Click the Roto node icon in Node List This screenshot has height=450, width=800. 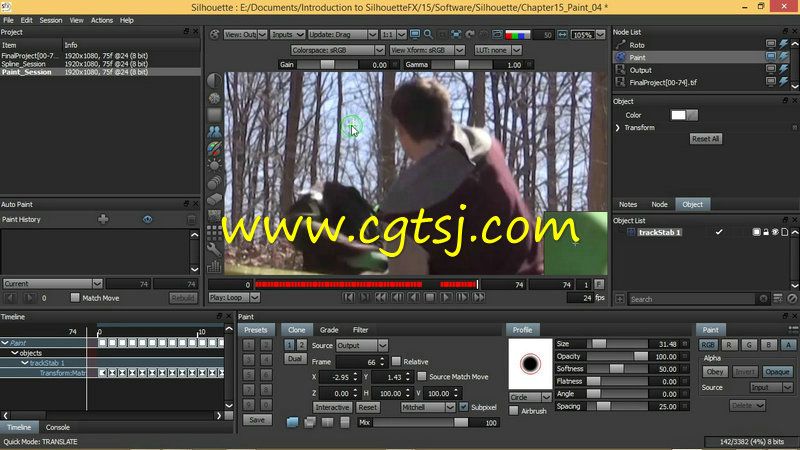620,45
